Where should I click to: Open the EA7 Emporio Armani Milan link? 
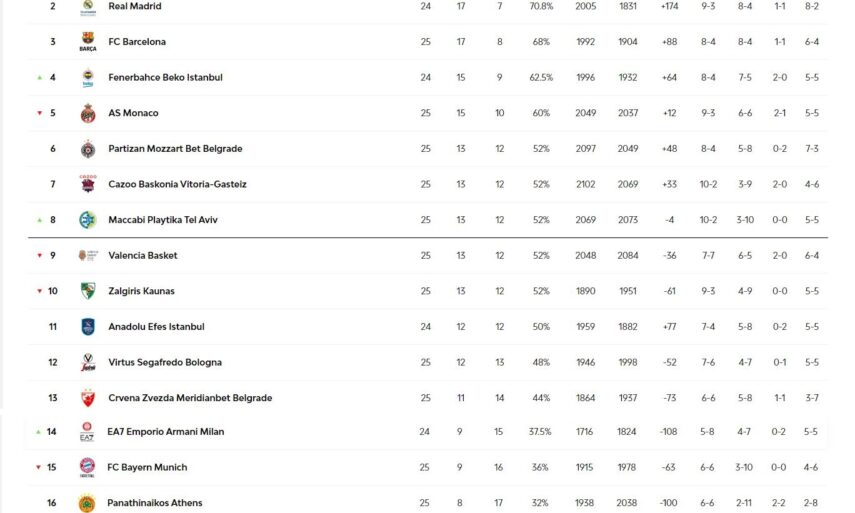[x=166, y=432]
